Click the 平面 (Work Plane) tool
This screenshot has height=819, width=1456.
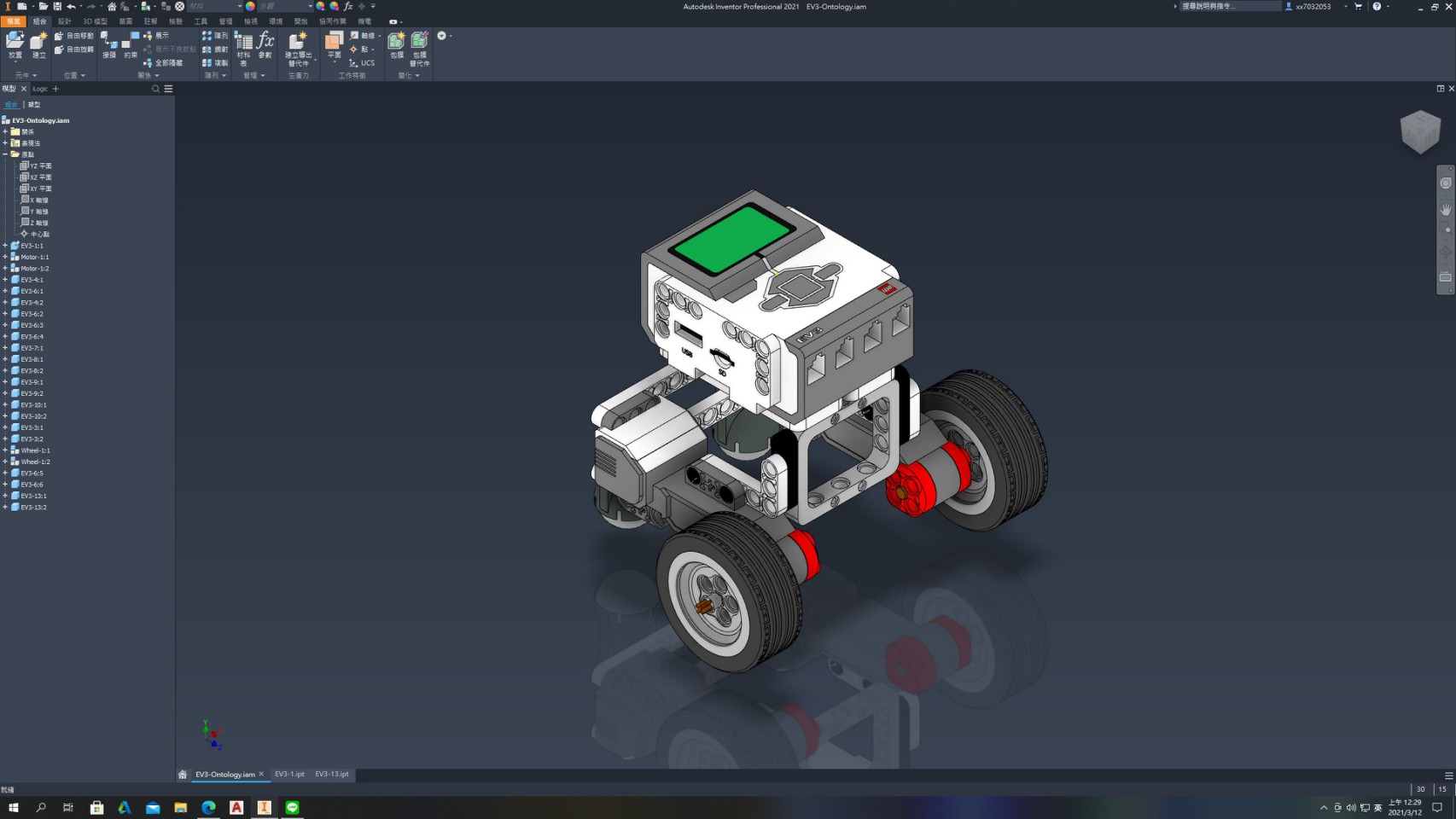pyautogui.click(x=334, y=45)
